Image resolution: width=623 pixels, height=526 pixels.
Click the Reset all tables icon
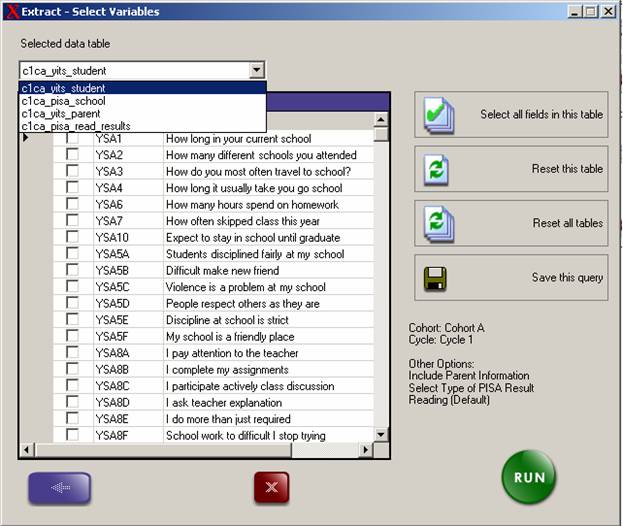click(437, 222)
